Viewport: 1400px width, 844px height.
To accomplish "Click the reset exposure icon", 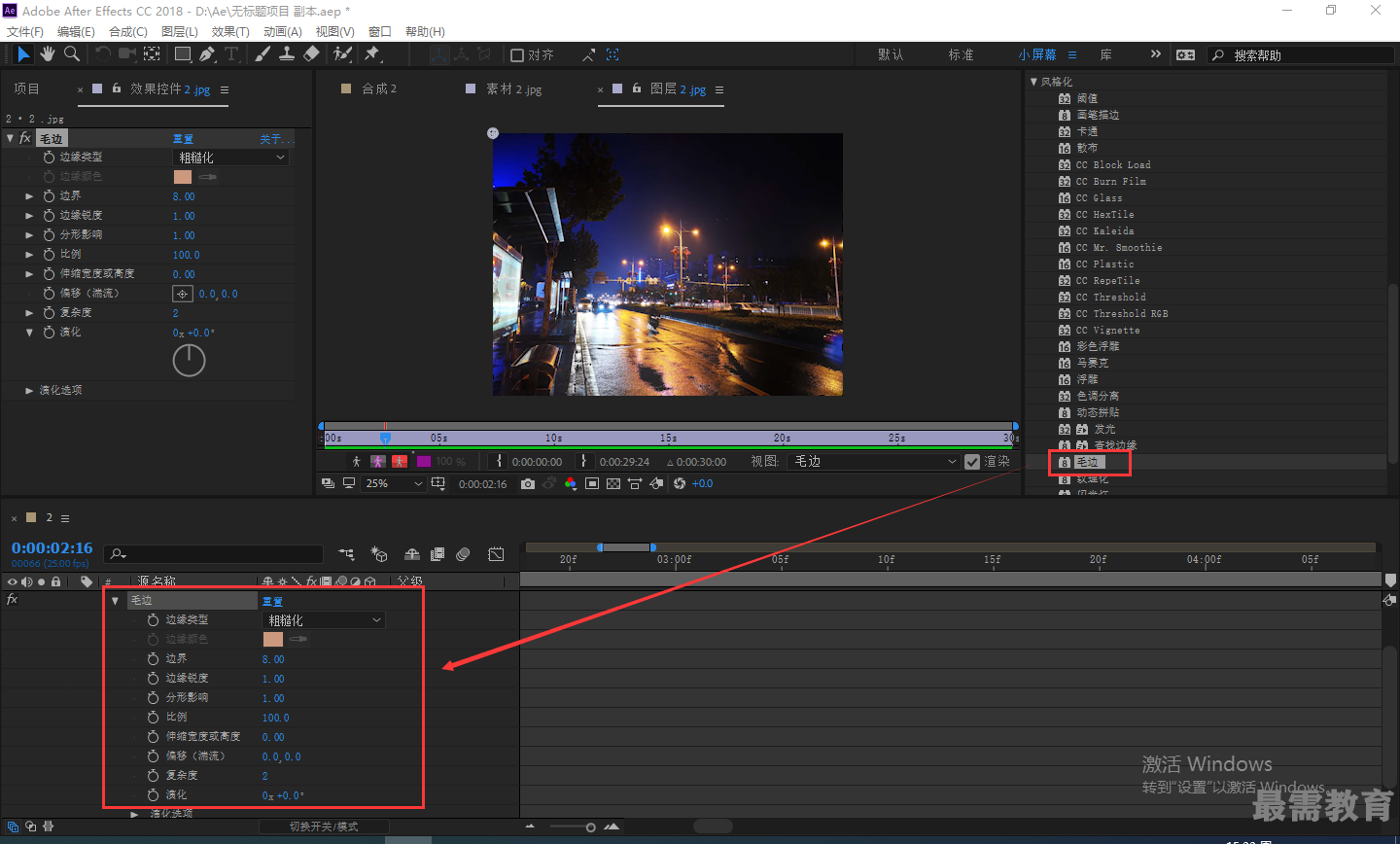I will click(679, 483).
